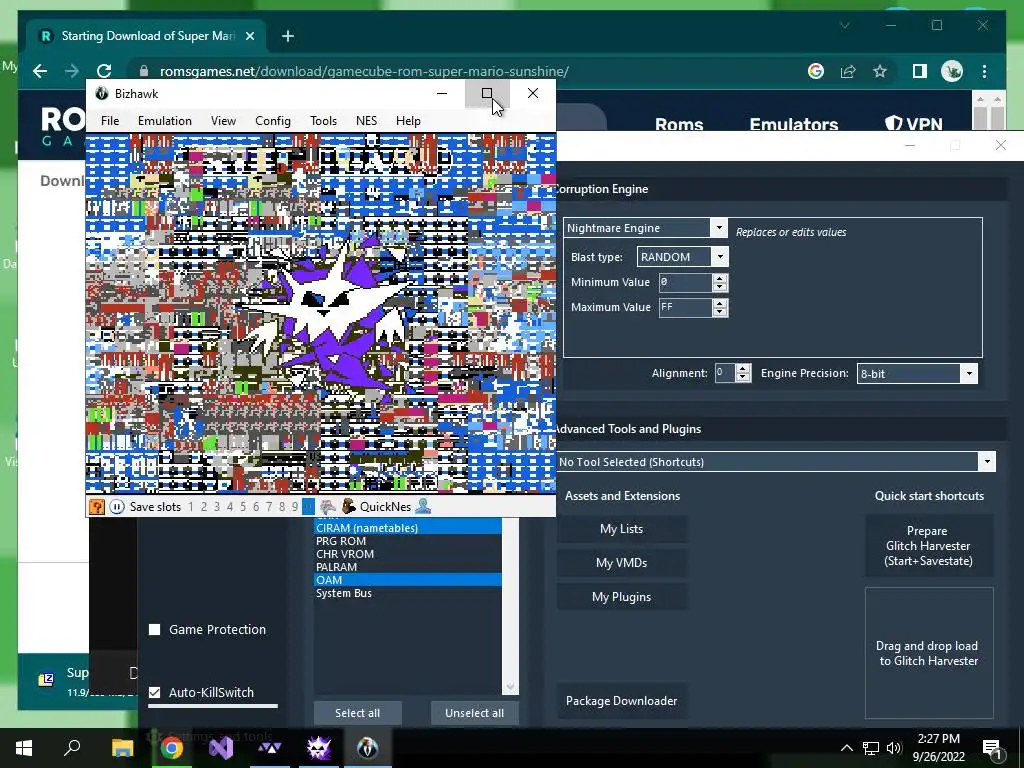Go back in the Chrome browser

[40, 71]
